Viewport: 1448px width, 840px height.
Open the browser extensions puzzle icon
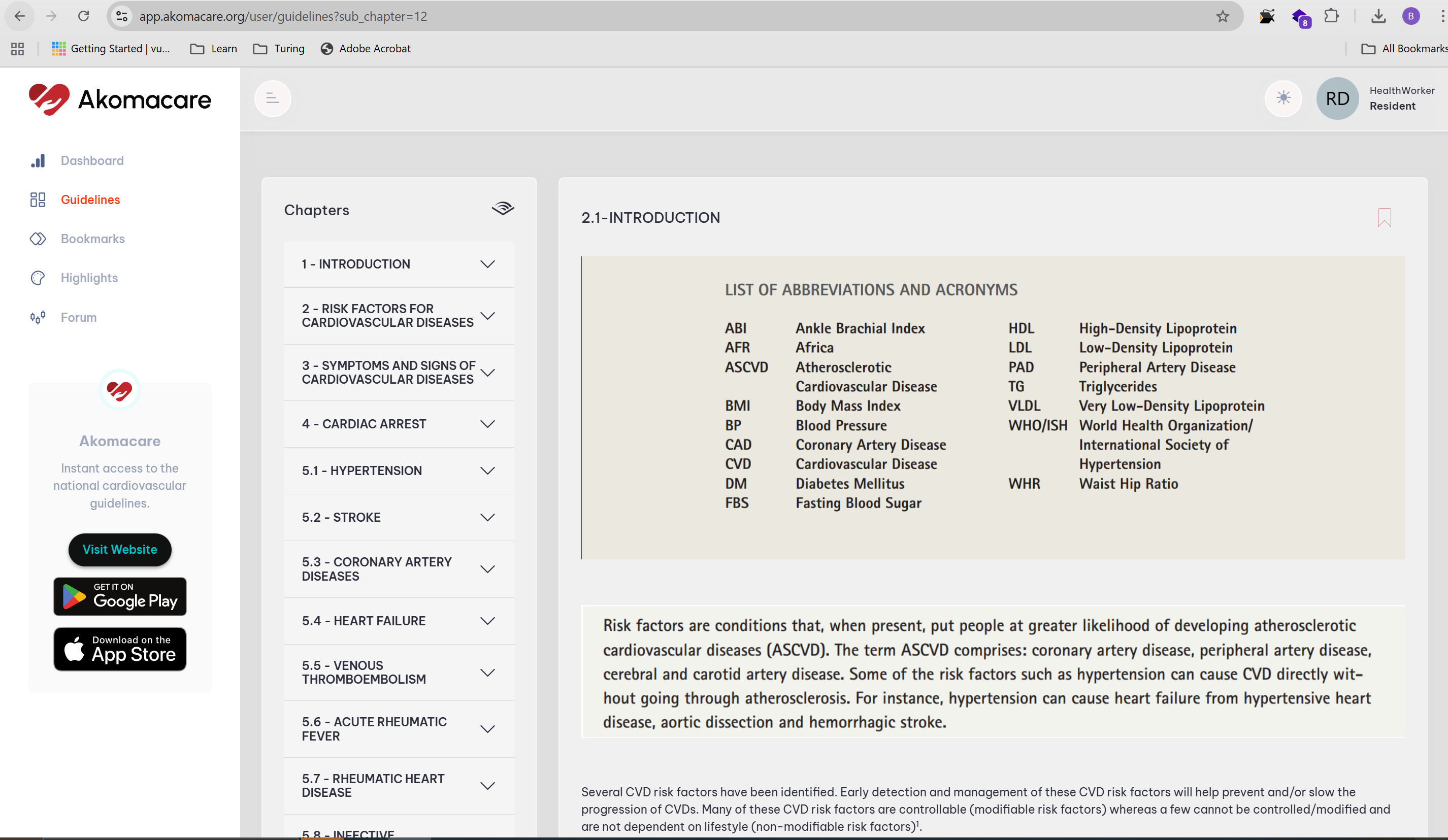(x=1331, y=17)
